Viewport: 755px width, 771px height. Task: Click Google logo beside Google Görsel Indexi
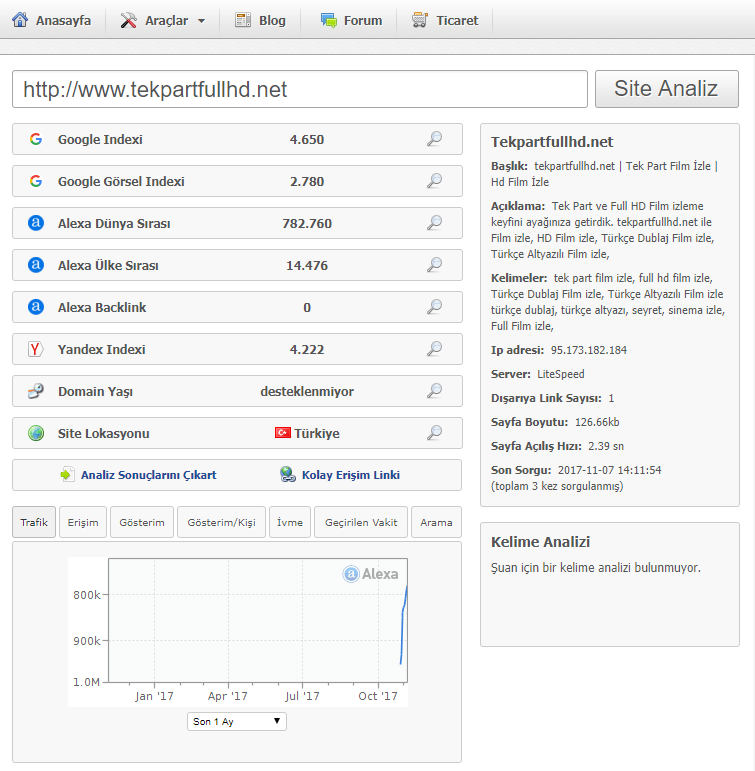(x=36, y=181)
